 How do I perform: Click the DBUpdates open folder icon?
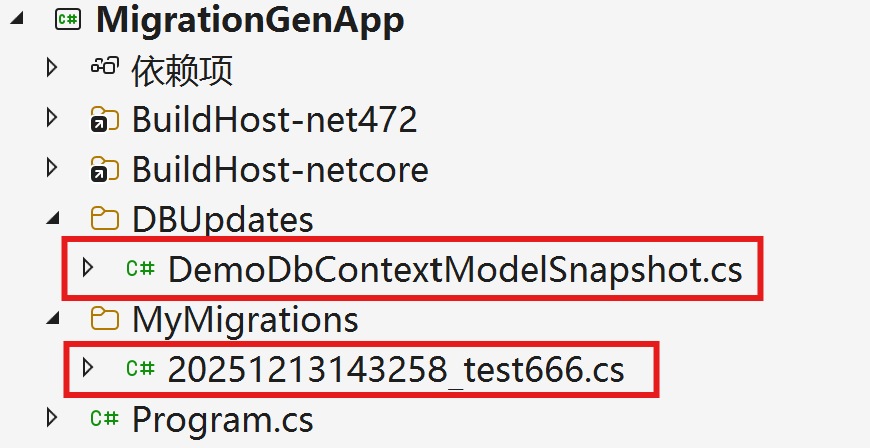click(103, 219)
